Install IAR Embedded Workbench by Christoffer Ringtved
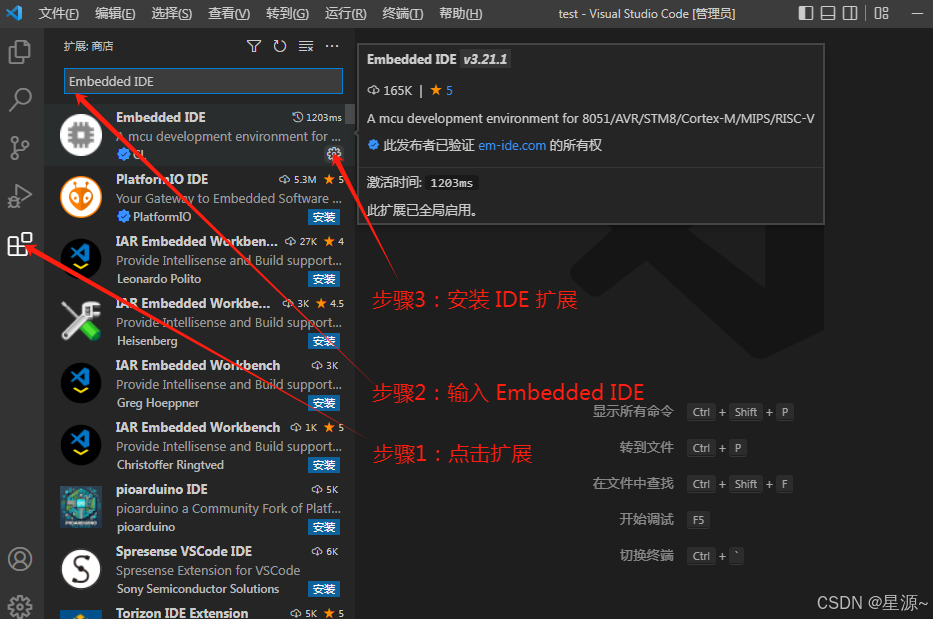 [x=324, y=465]
